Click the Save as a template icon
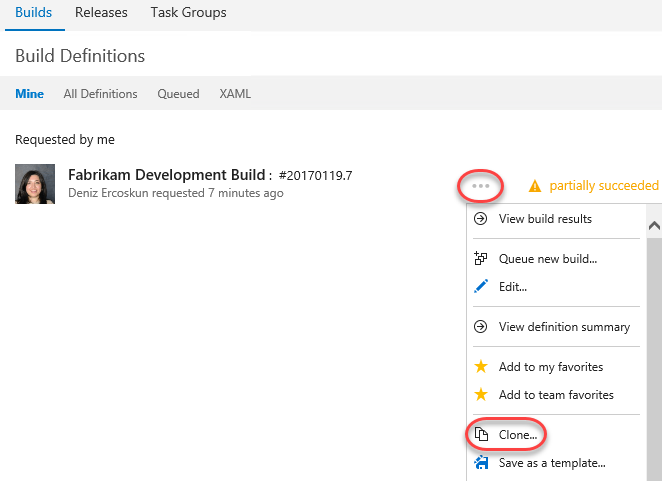This screenshot has width=662, height=481. (x=481, y=463)
